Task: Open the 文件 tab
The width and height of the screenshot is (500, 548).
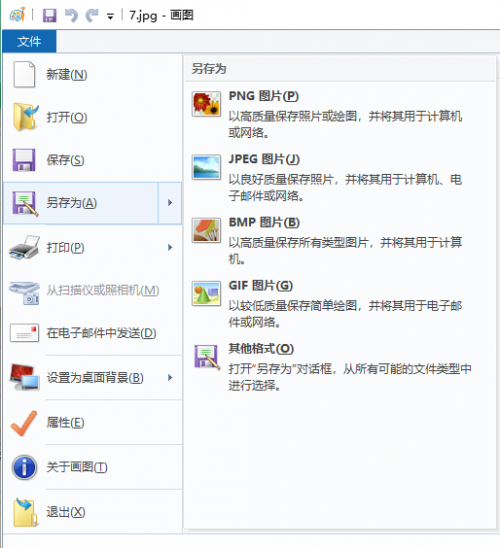Action: coord(29,42)
